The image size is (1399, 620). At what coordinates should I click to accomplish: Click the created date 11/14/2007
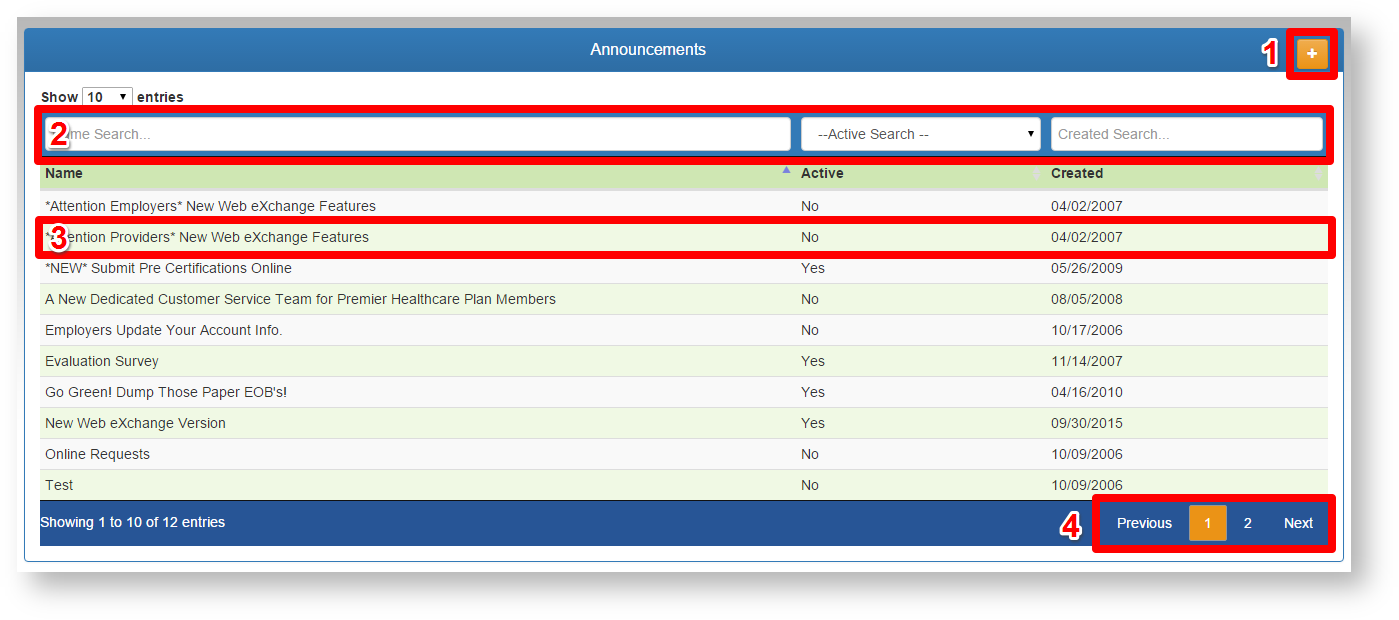point(1087,361)
